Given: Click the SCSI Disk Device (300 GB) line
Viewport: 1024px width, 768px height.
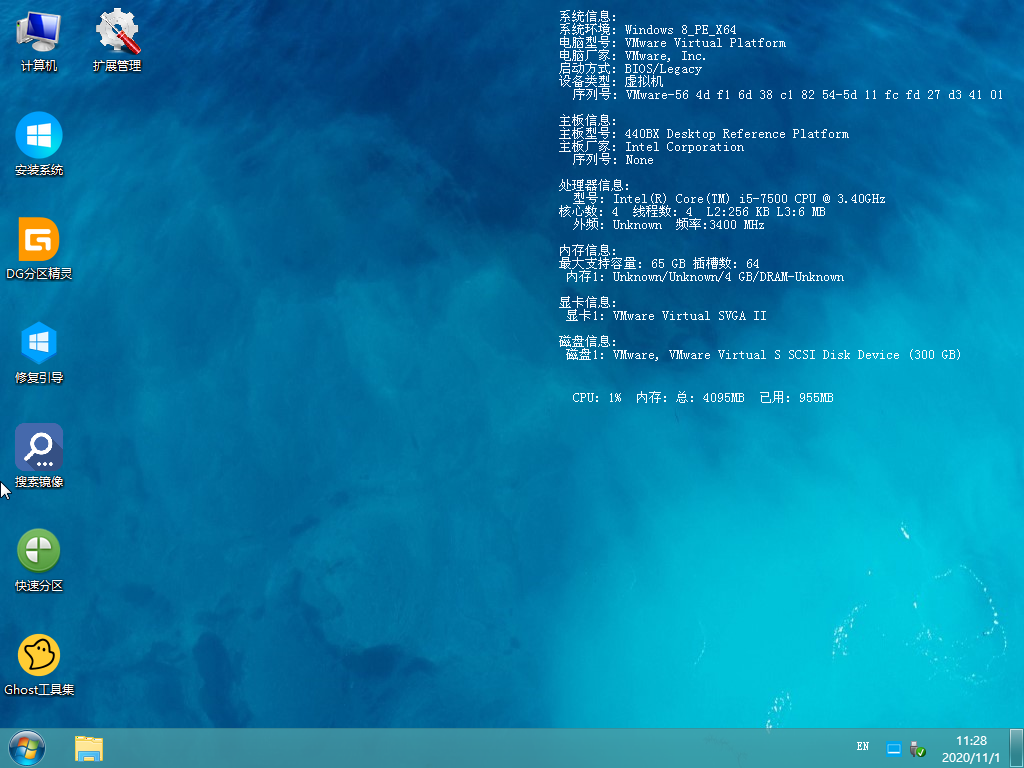Looking at the screenshot, I should [x=763, y=355].
